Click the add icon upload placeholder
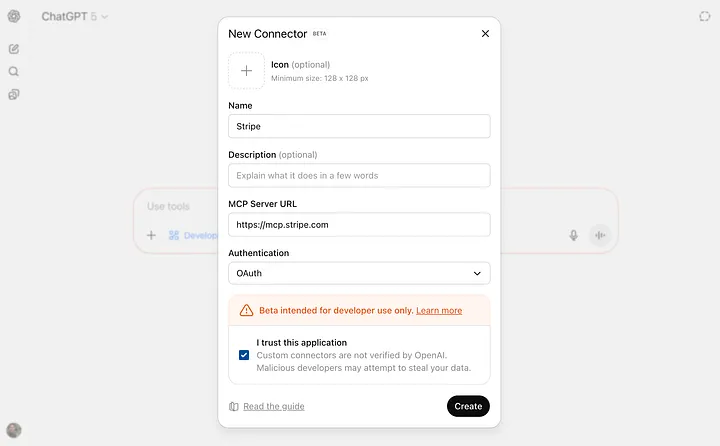 (246, 71)
